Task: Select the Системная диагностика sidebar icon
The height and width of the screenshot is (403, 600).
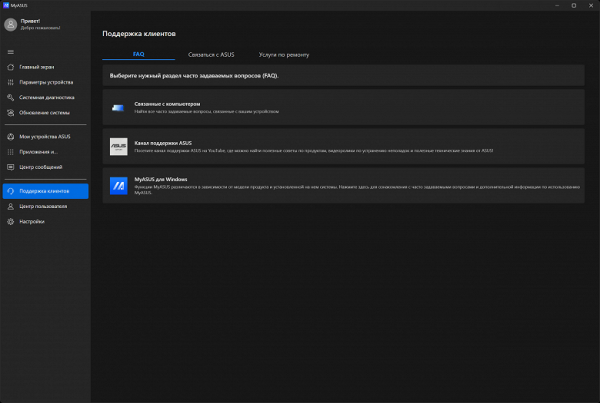Action: point(10,97)
